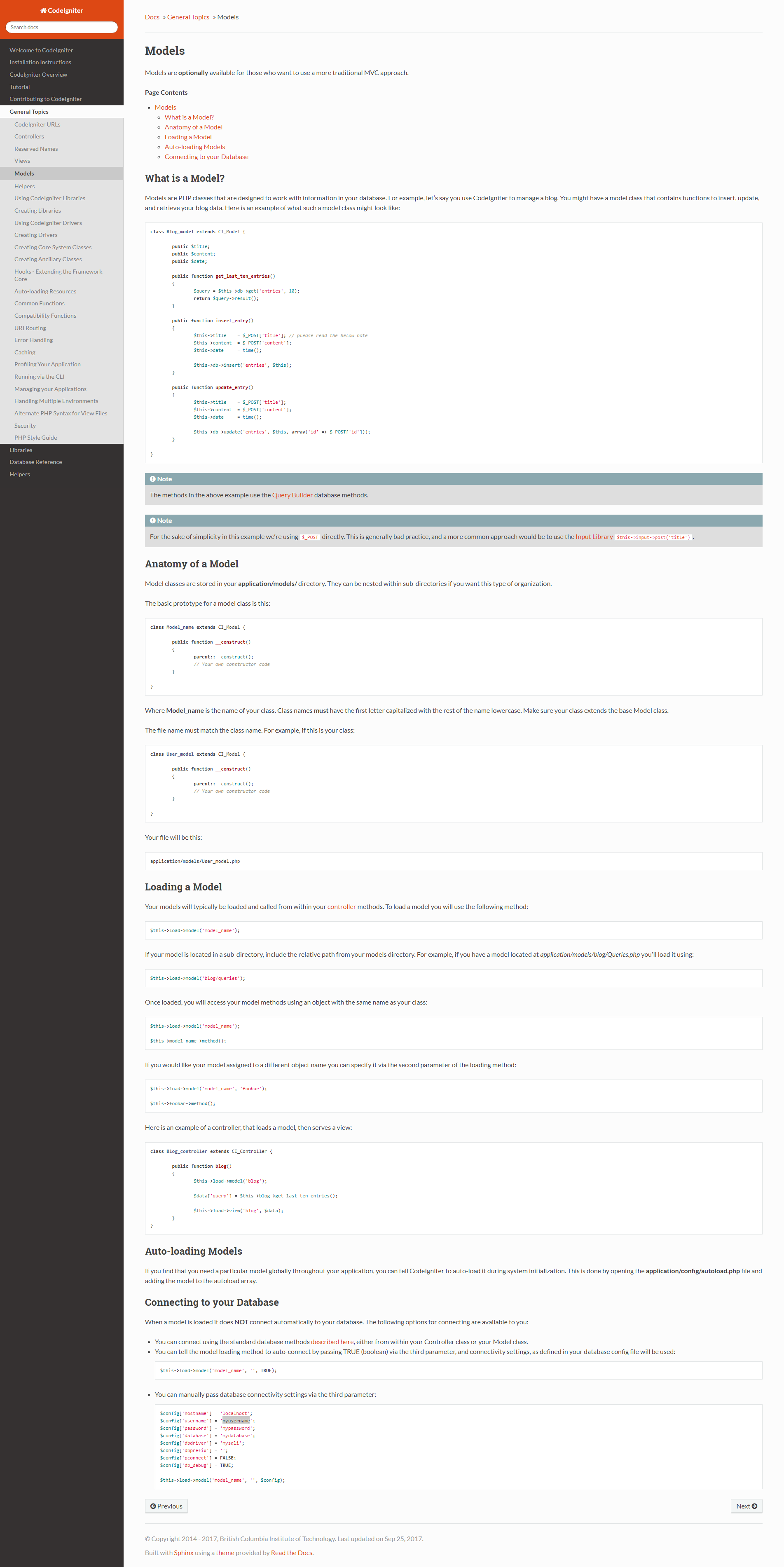This screenshot has height=1567, width=784.
Task: Open Creating Core System Classes item
Action: [61, 248]
